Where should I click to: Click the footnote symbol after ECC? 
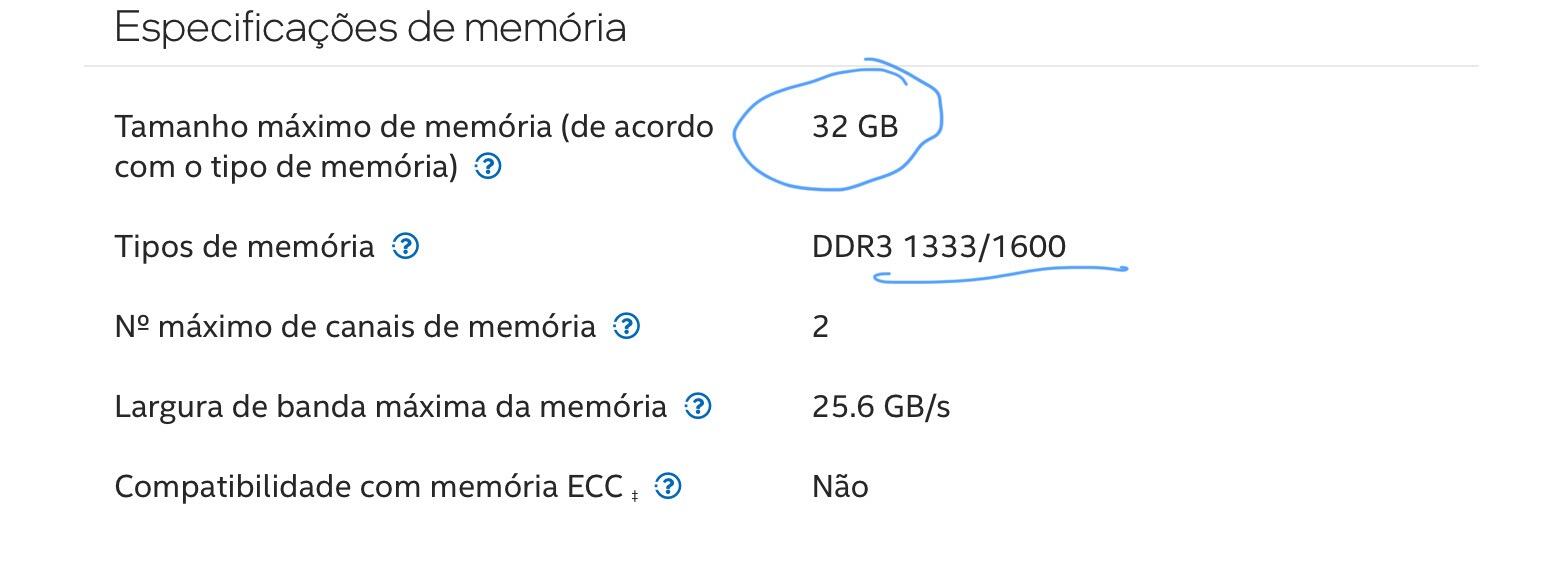(635, 495)
